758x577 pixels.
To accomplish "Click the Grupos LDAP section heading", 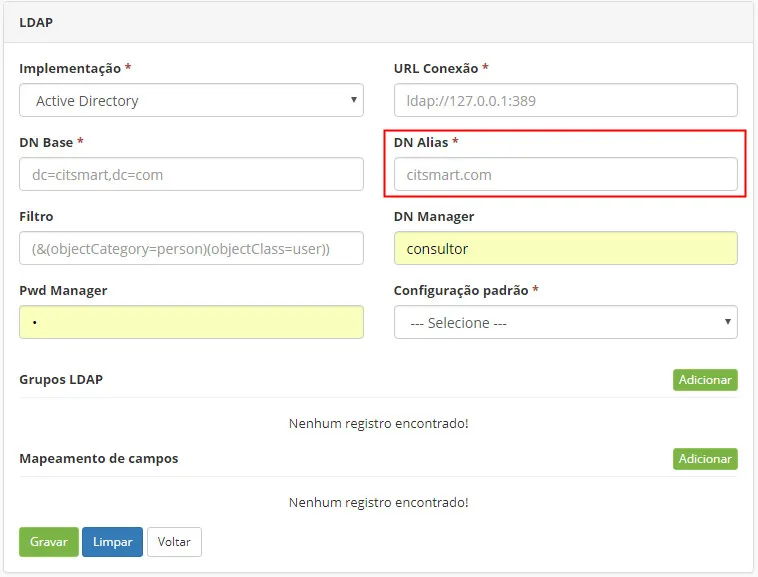I will 61,379.
